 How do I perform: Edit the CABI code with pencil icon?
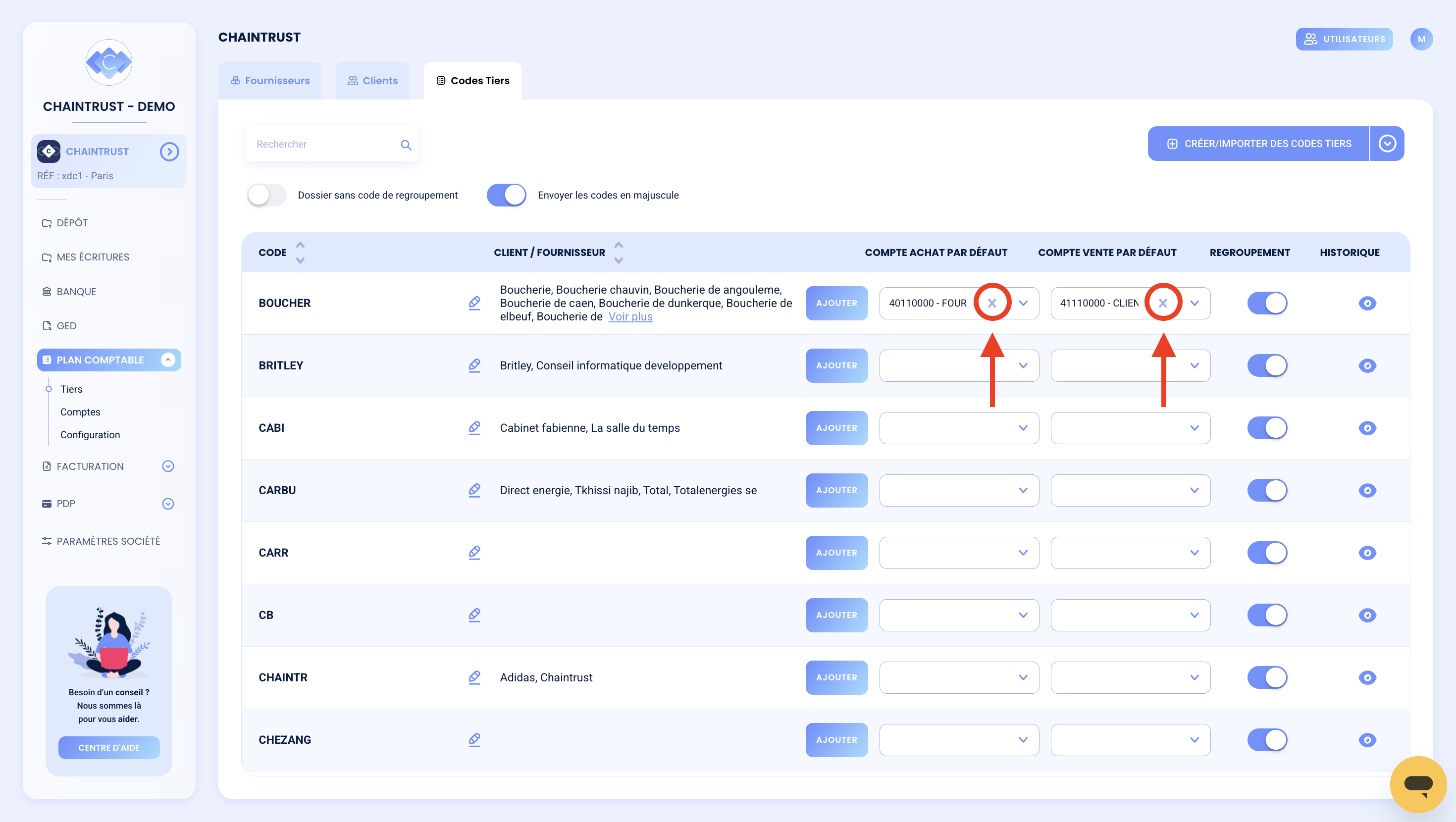[x=474, y=428]
